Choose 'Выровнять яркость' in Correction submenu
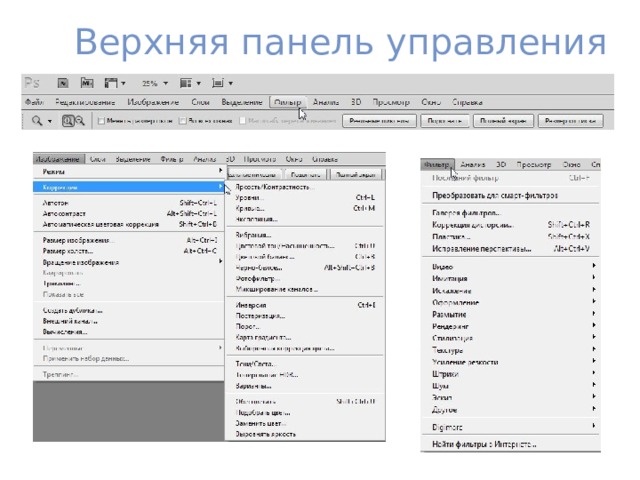This screenshot has height=480, width=640. (x=265, y=434)
